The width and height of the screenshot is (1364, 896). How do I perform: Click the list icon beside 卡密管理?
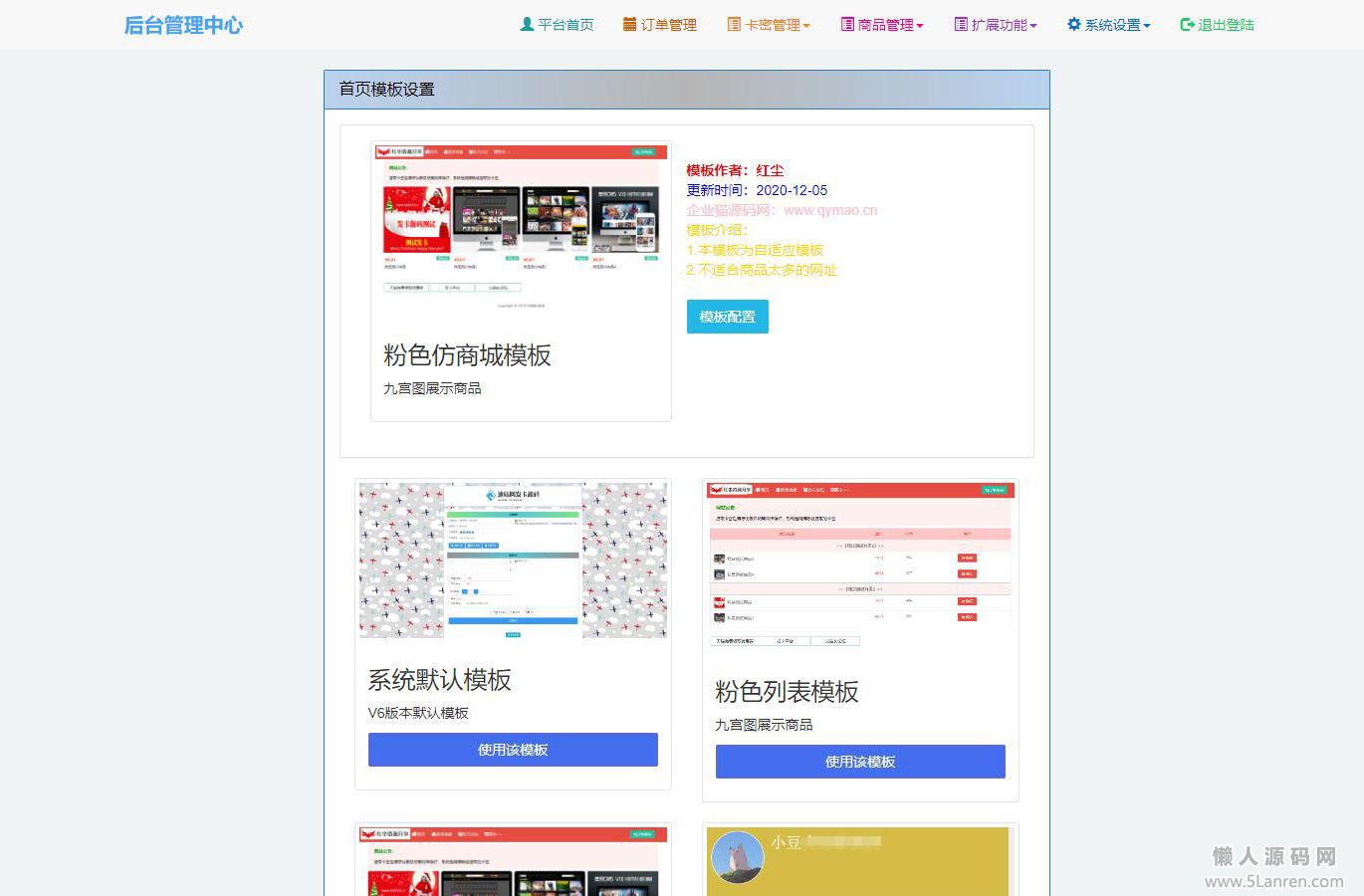pos(734,25)
